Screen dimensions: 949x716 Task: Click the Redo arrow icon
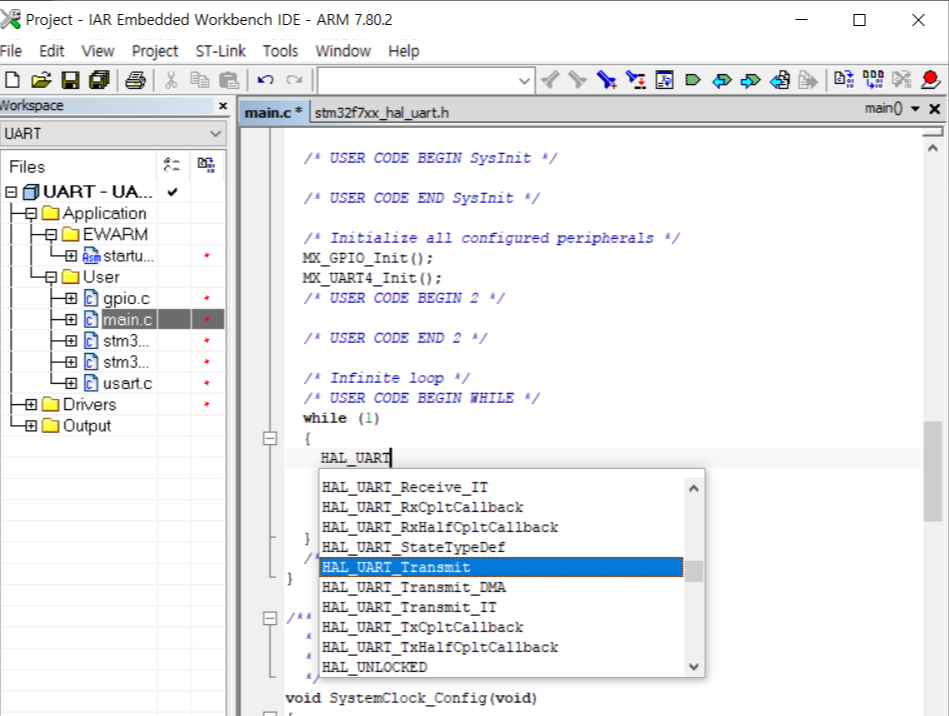click(294, 80)
